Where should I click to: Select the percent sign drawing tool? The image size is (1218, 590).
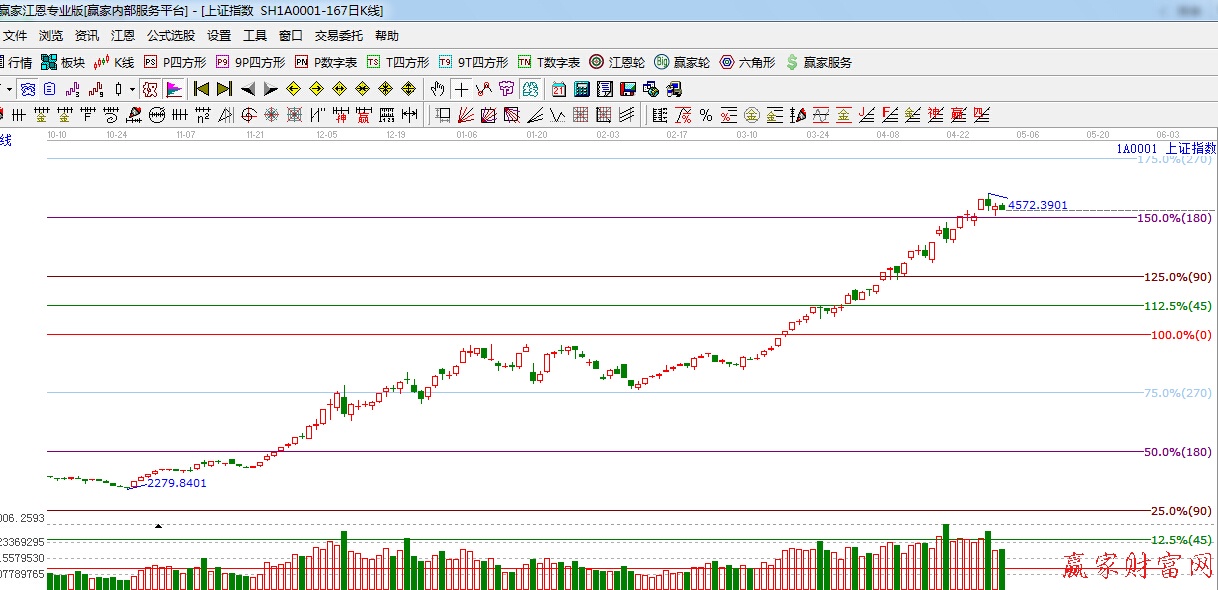click(x=705, y=115)
